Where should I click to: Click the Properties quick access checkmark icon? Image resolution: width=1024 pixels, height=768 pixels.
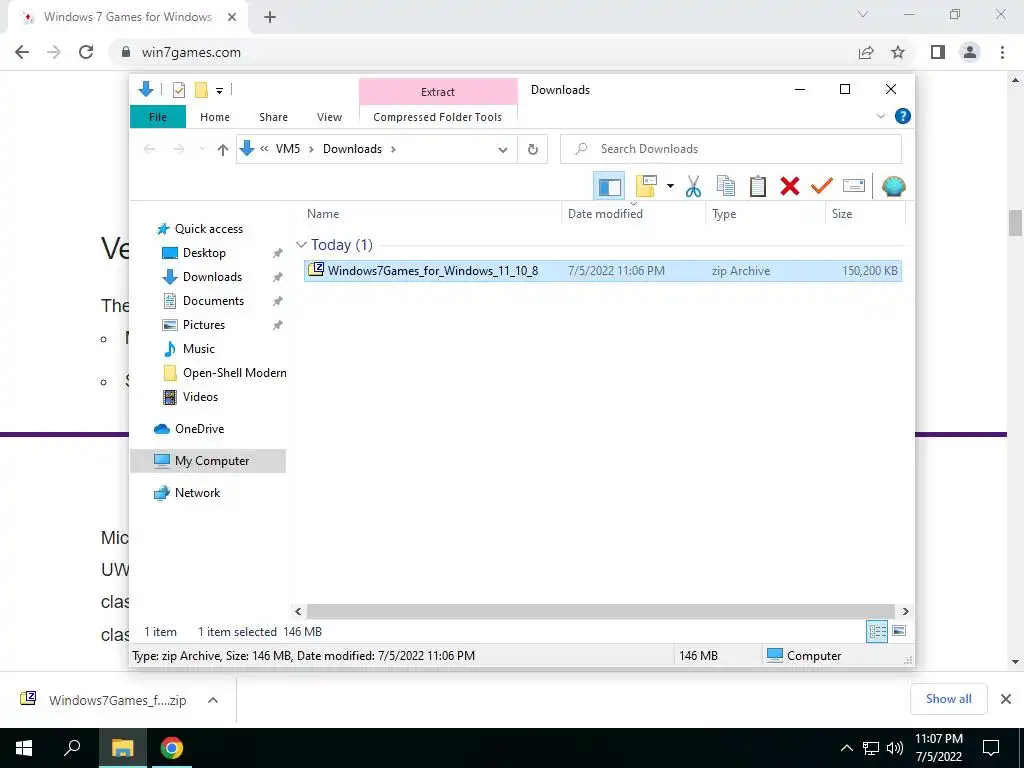pyautogui.click(x=178, y=89)
